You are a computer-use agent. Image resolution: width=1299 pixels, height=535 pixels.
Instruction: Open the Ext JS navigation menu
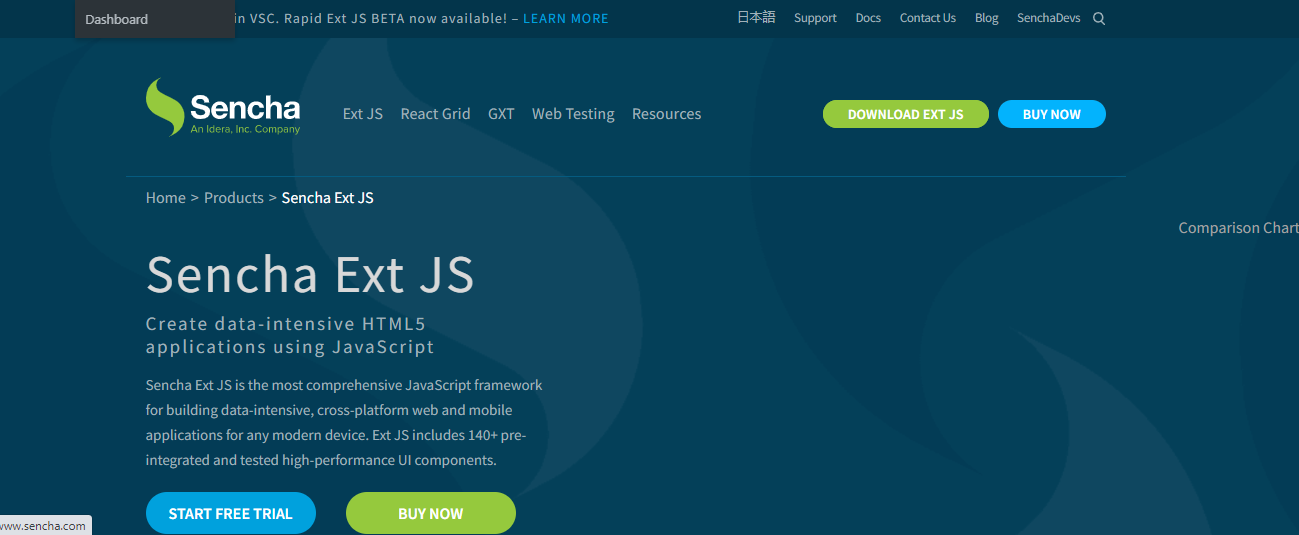point(362,114)
